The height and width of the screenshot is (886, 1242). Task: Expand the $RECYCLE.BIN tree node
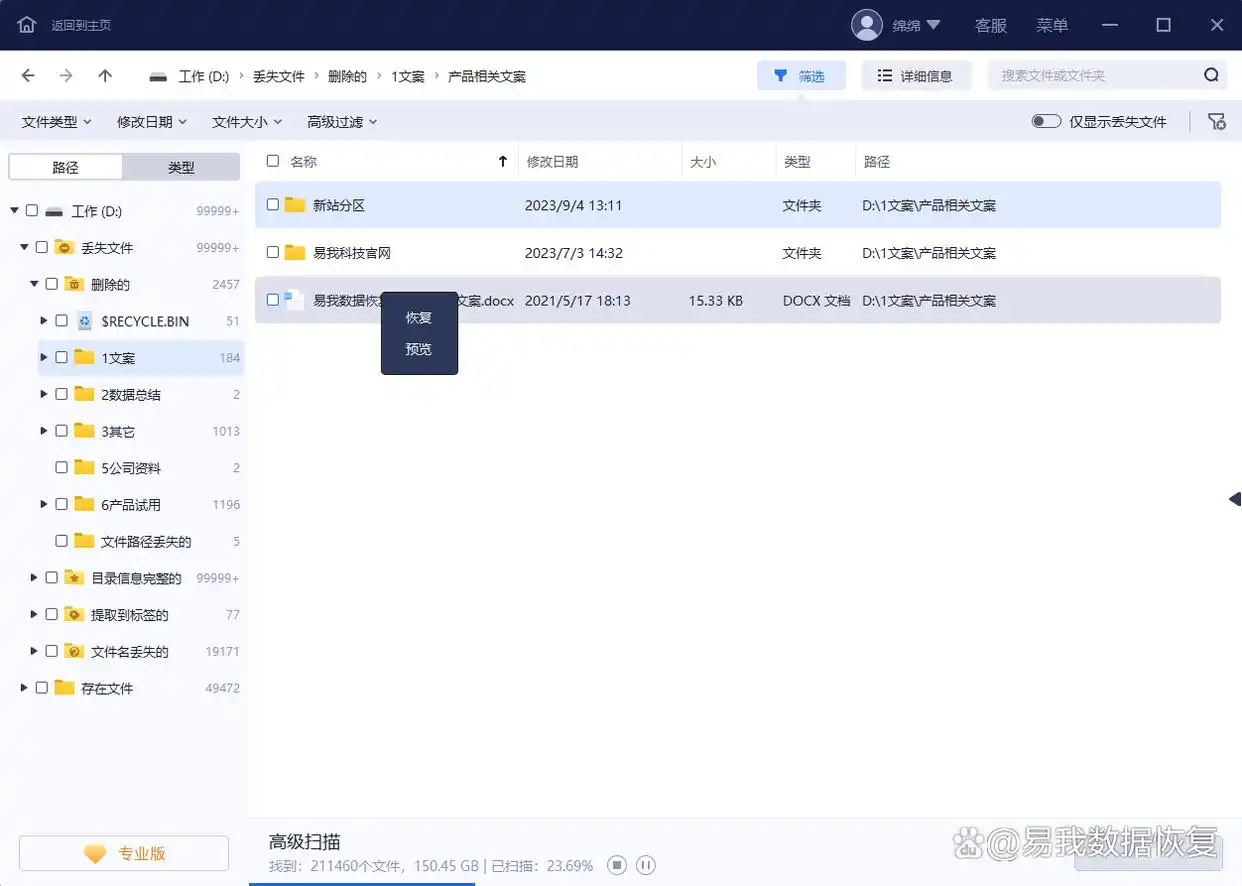[x=42, y=321]
